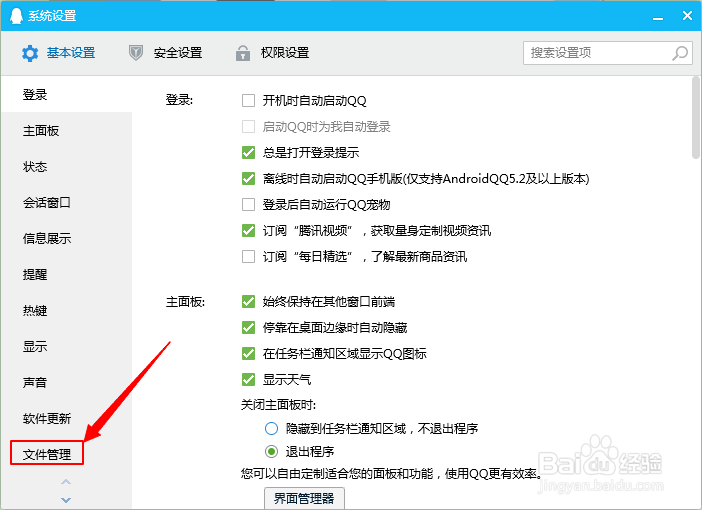Viewport: 702px width, 510px height.
Task: Open 显示 settings in the sidebar
Action: coord(66,347)
